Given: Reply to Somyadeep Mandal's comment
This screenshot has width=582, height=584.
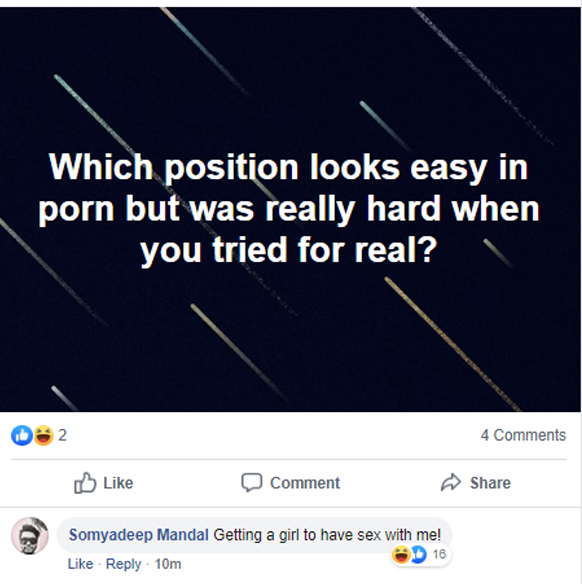Looking at the screenshot, I should pos(124,564).
